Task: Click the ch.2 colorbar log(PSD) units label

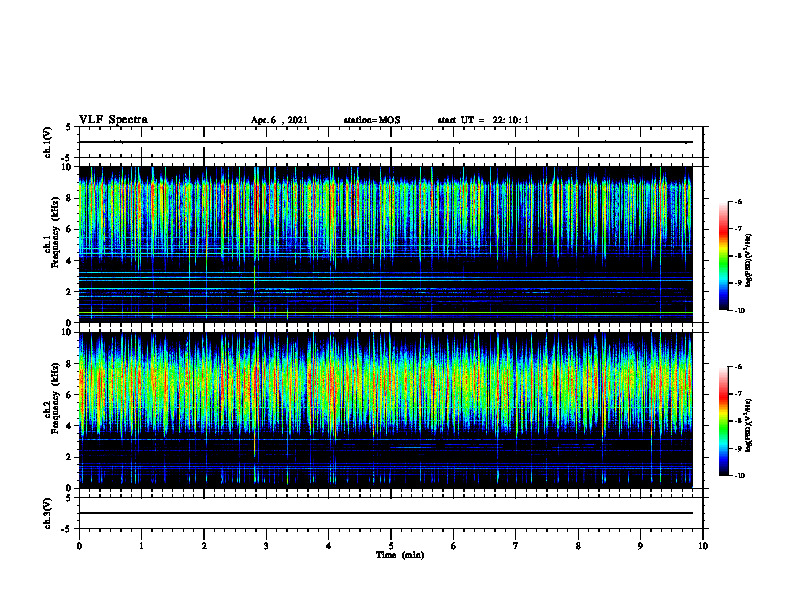Action: pos(749,426)
